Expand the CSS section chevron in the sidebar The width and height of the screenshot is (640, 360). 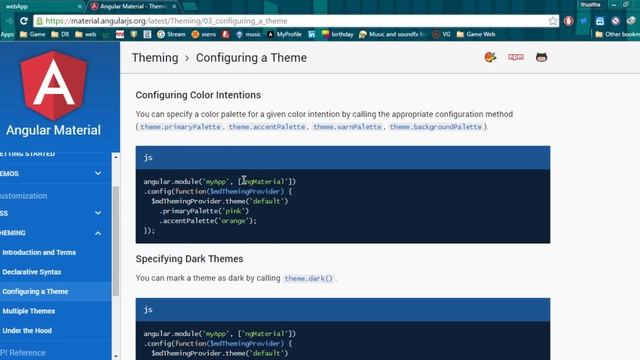click(98, 213)
